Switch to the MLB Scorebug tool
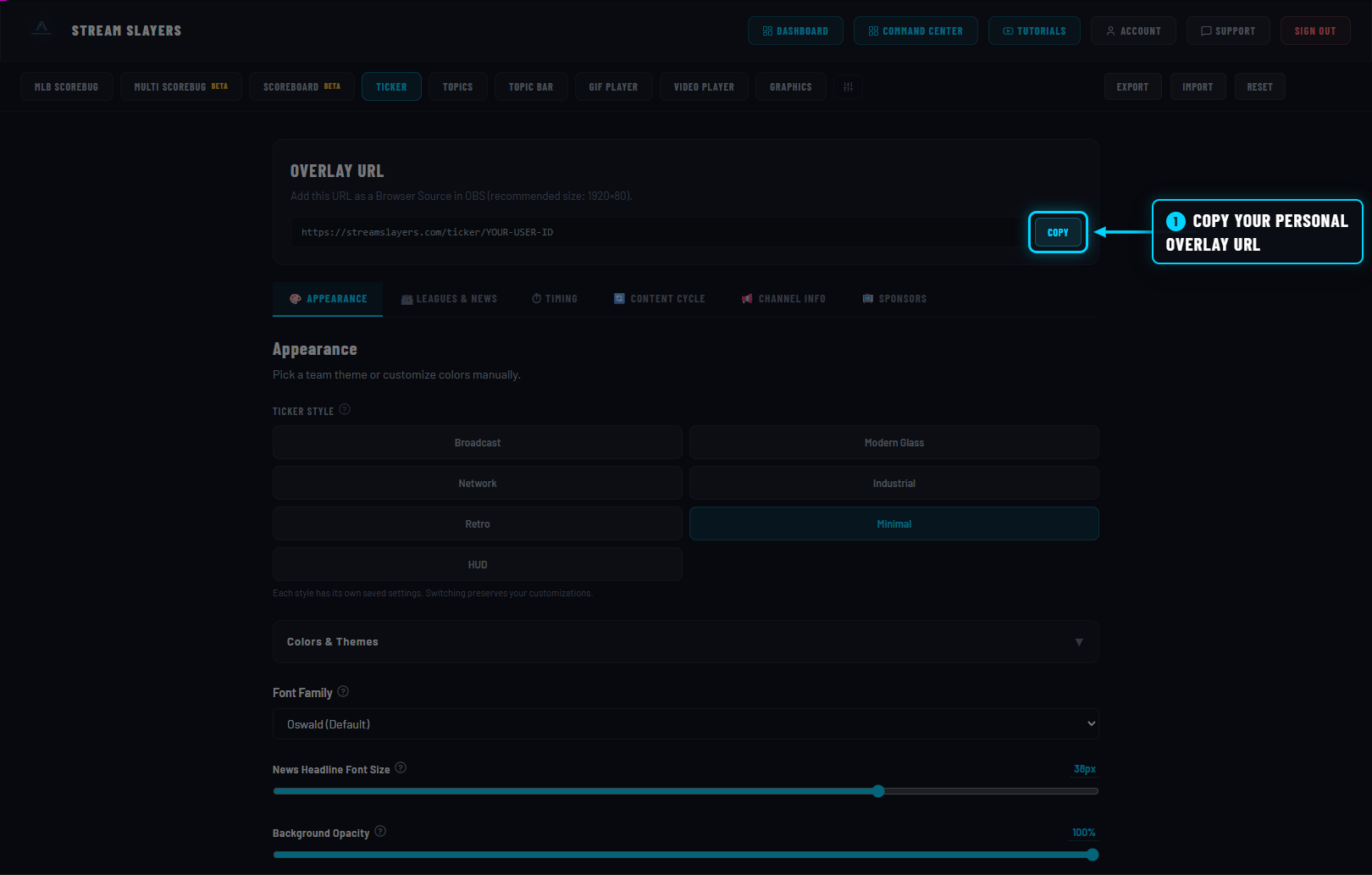1372x875 pixels. pyautogui.click(x=67, y=86)
